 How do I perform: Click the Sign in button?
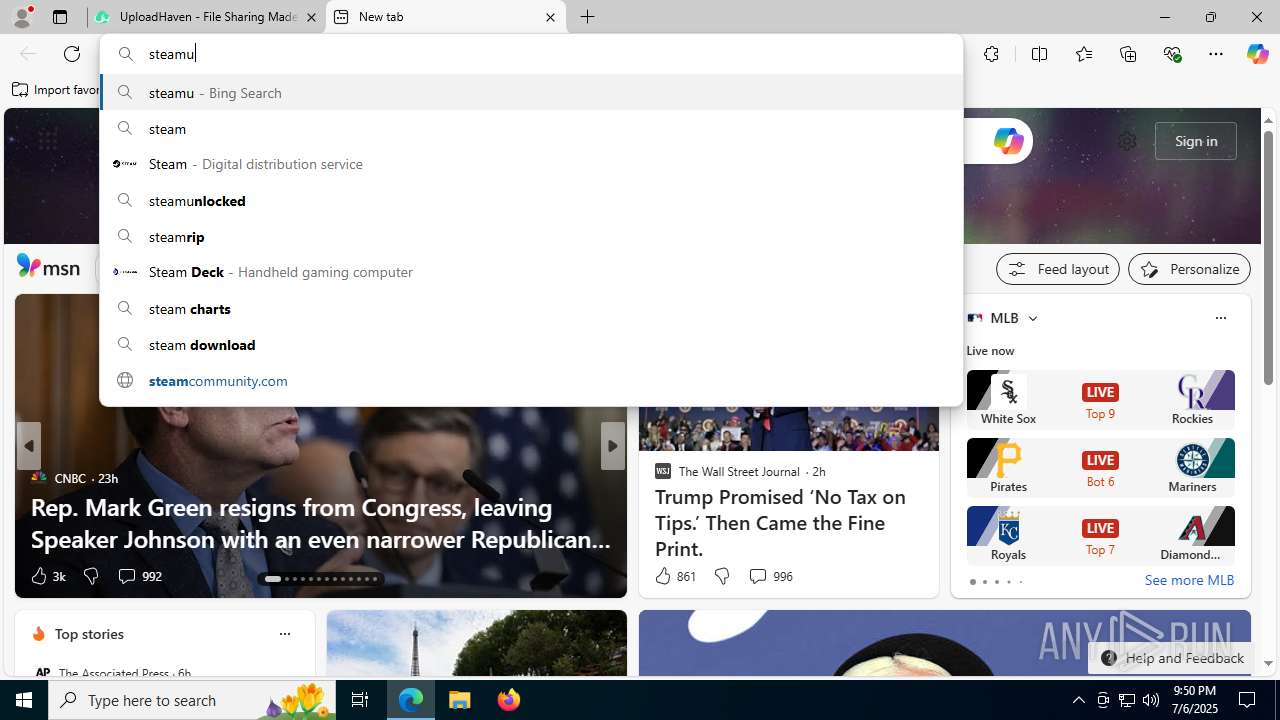[x=1196, y=141]
